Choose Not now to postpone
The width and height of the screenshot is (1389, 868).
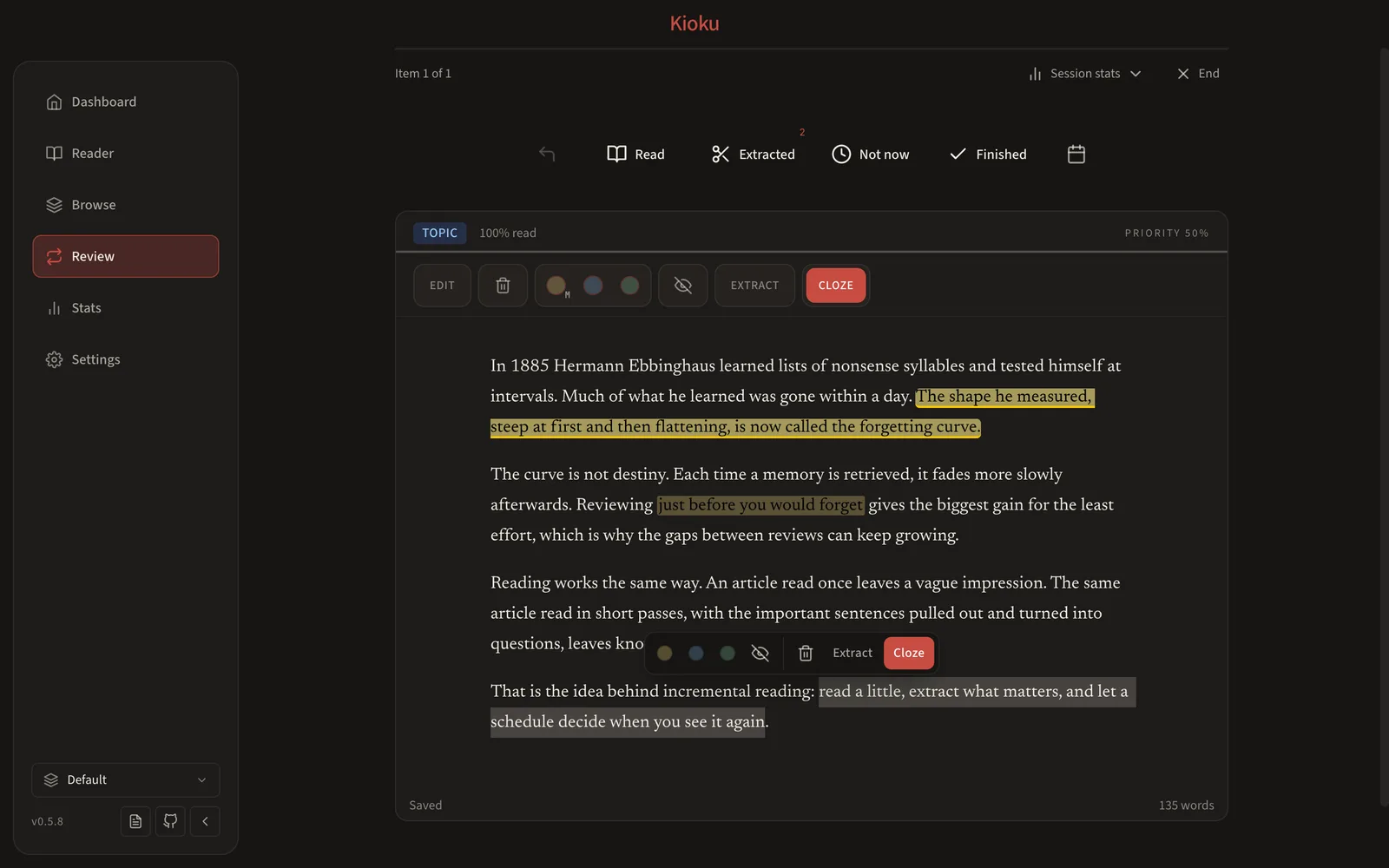871,154
